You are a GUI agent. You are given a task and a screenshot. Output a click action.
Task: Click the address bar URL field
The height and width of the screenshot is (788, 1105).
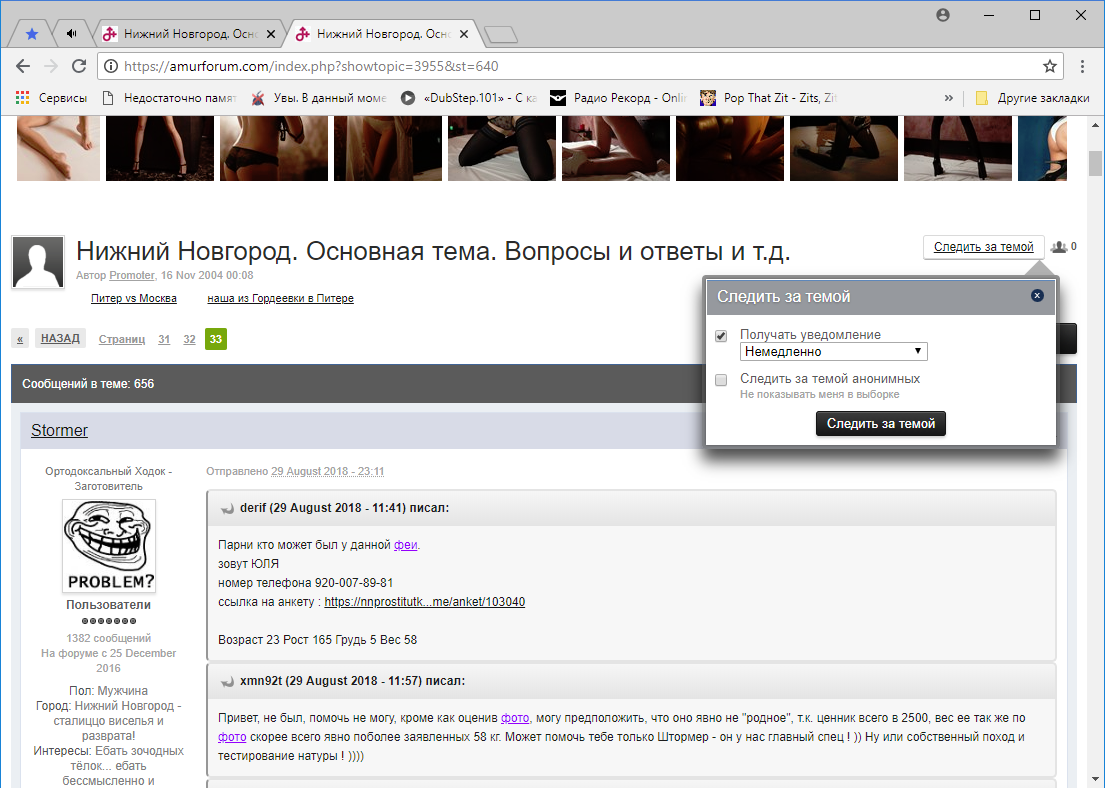(570, 67)
